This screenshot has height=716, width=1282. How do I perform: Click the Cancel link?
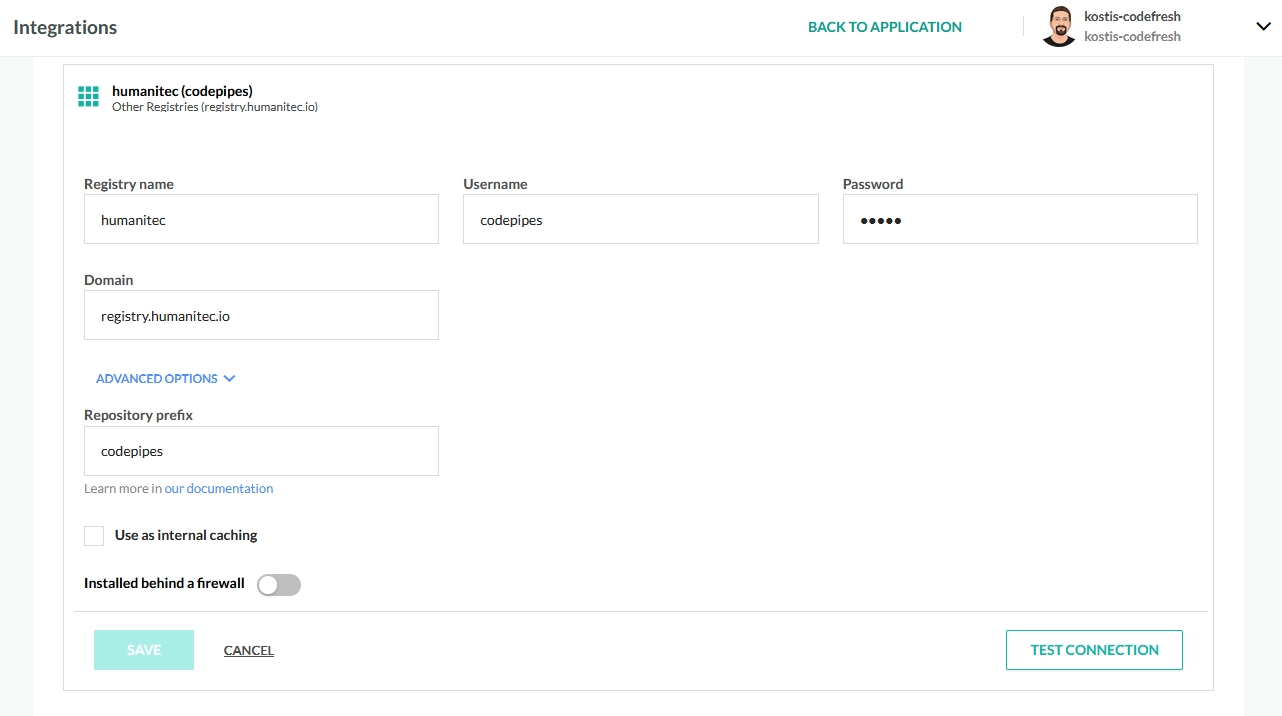click(249, 651)
